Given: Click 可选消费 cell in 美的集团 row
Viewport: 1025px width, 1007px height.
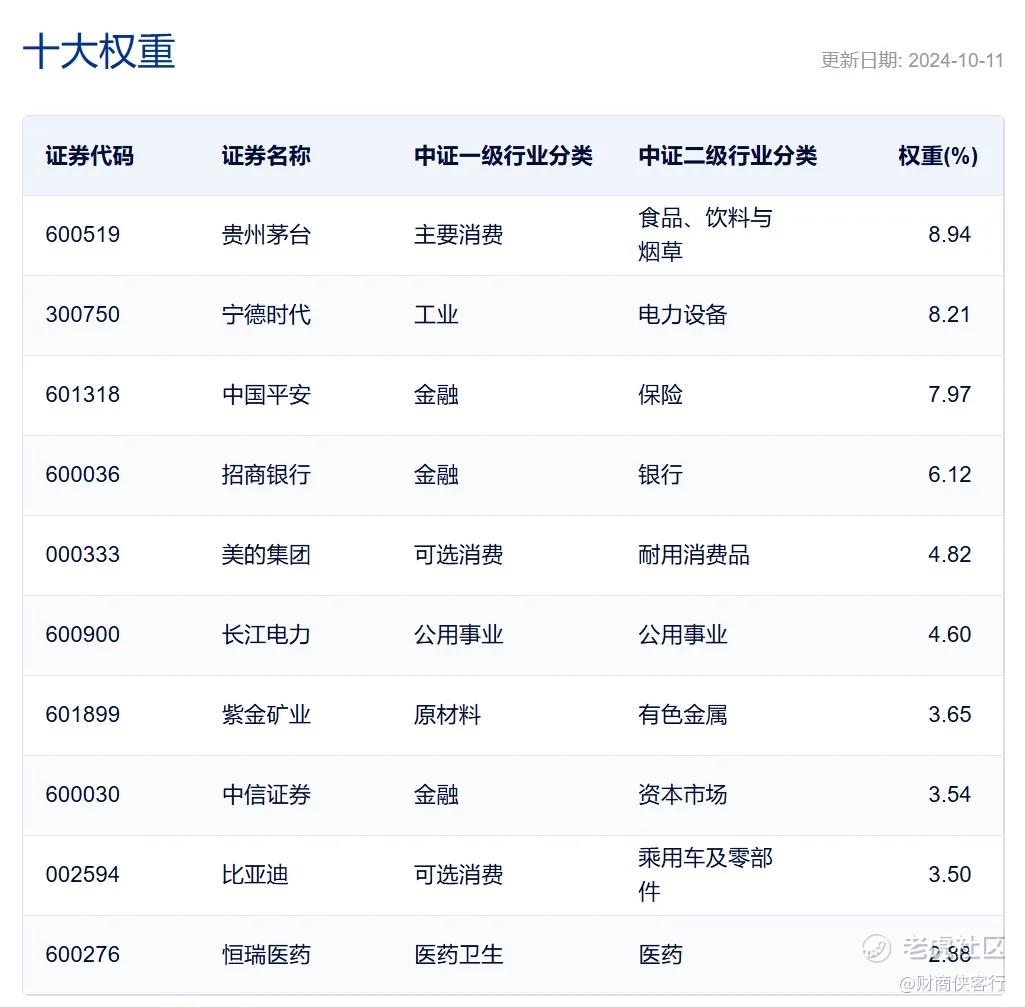Looking at the screenshot, I should [458, 555].
